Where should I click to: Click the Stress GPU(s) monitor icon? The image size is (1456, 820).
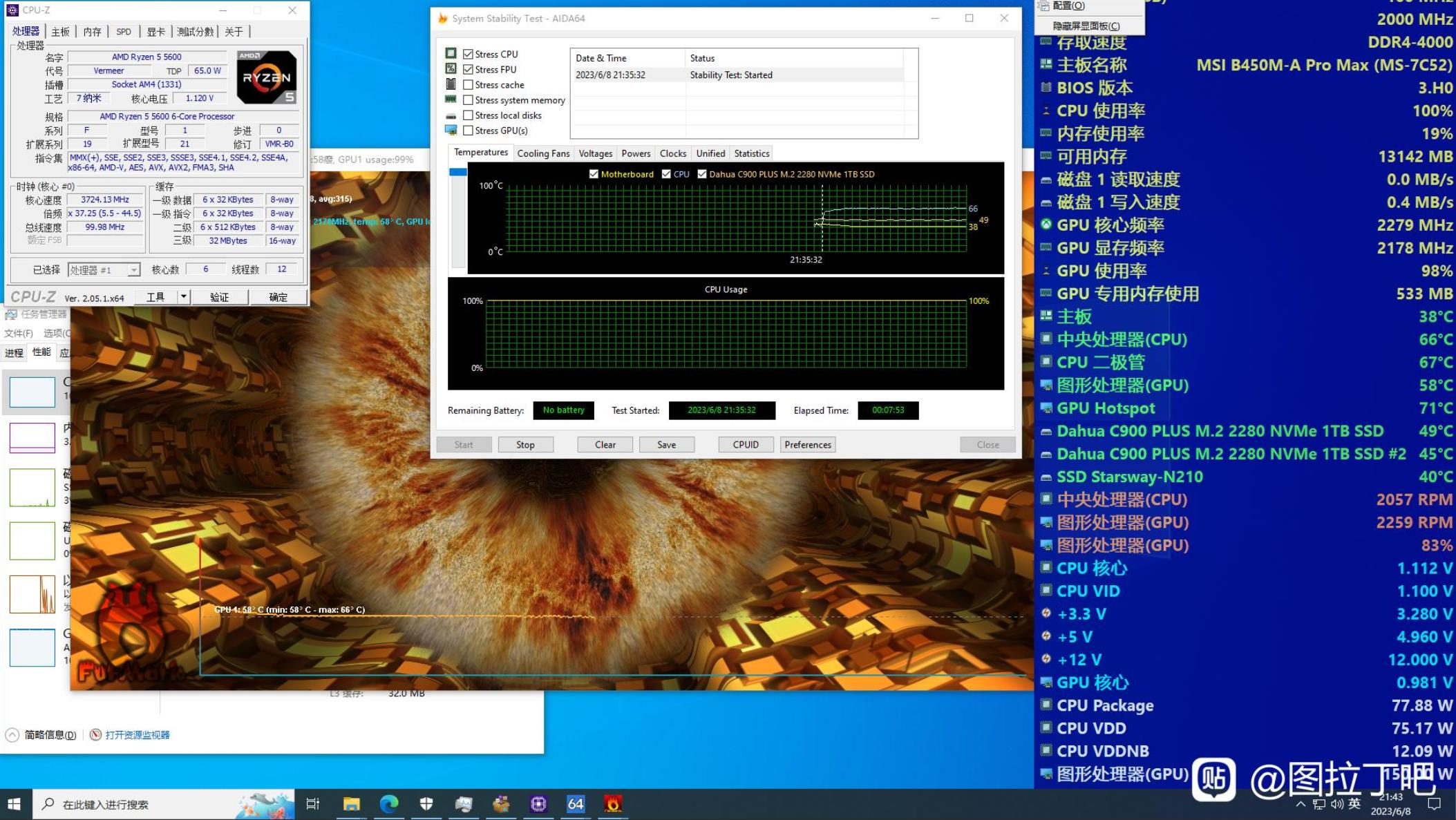point(451,130)
